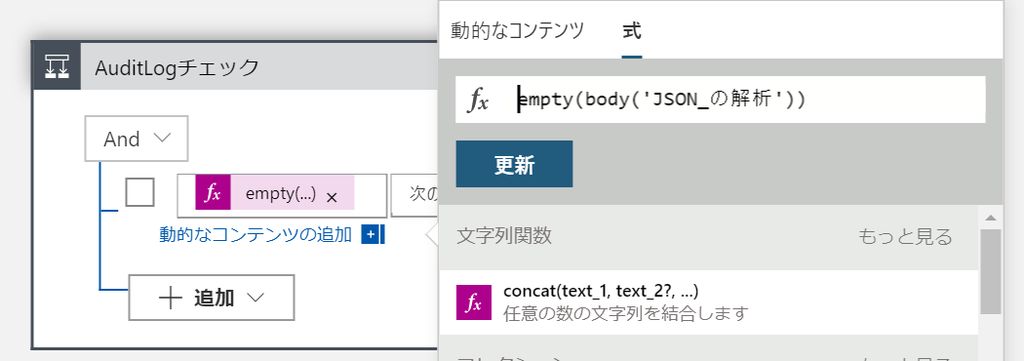Open the And operator dropdown
Screen dimensions: 1024x361
136,138
